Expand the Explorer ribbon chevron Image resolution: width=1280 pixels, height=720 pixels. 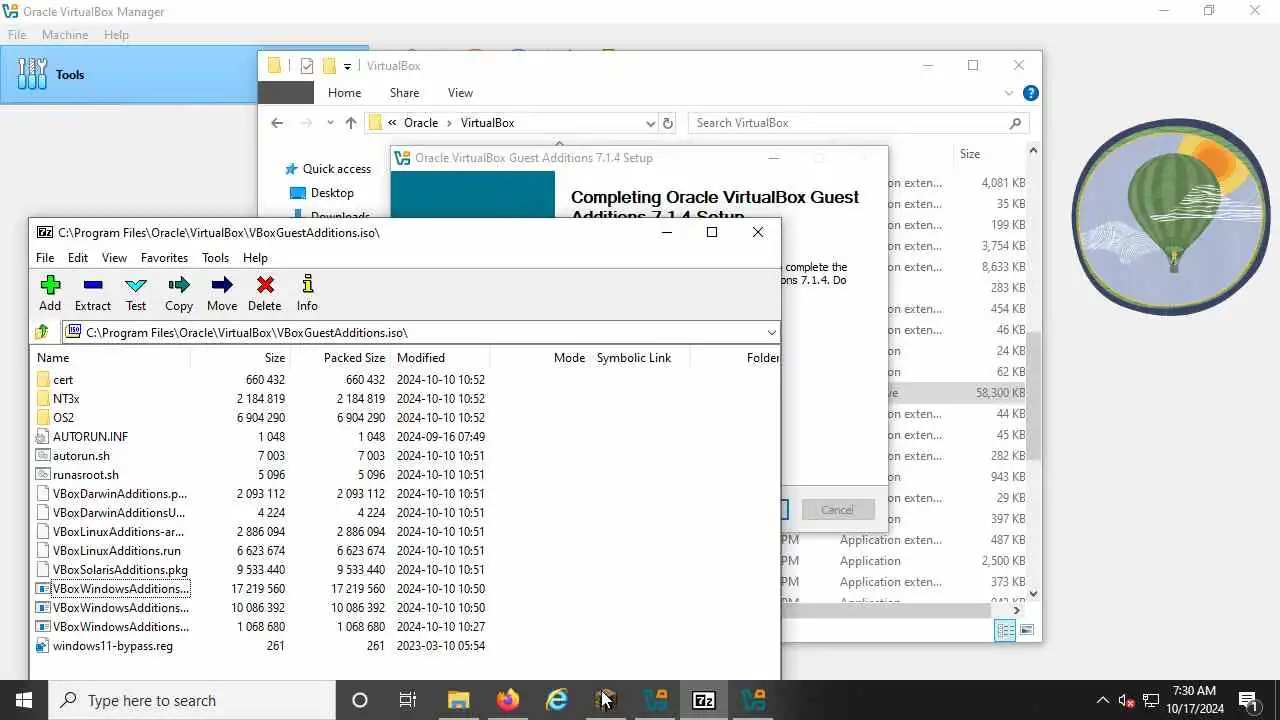tap(1009, 93)
